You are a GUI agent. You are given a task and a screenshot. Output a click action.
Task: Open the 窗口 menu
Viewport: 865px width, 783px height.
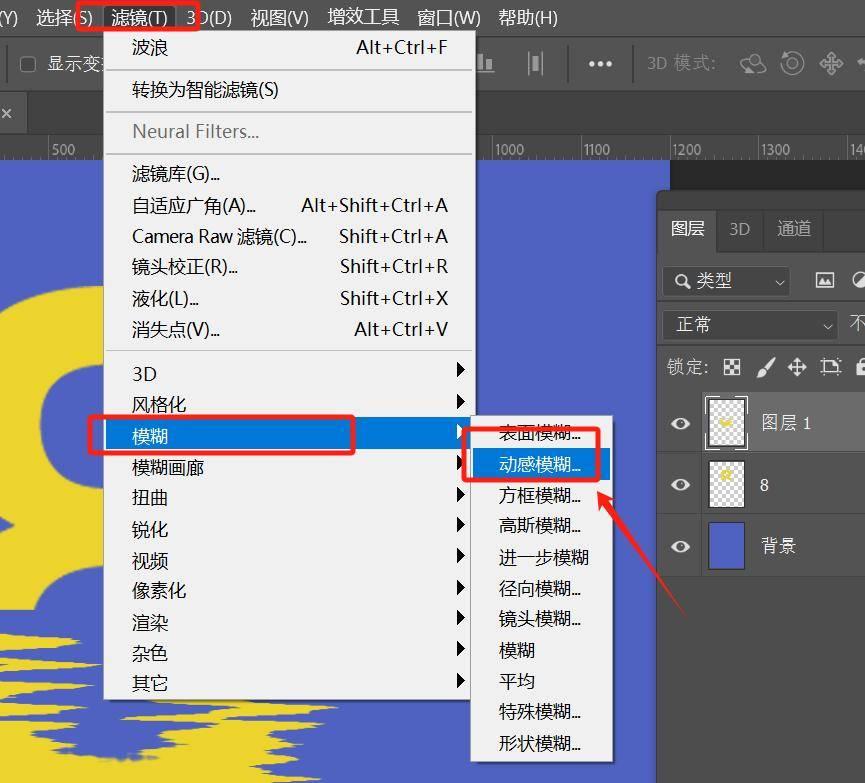click(449, 17)
